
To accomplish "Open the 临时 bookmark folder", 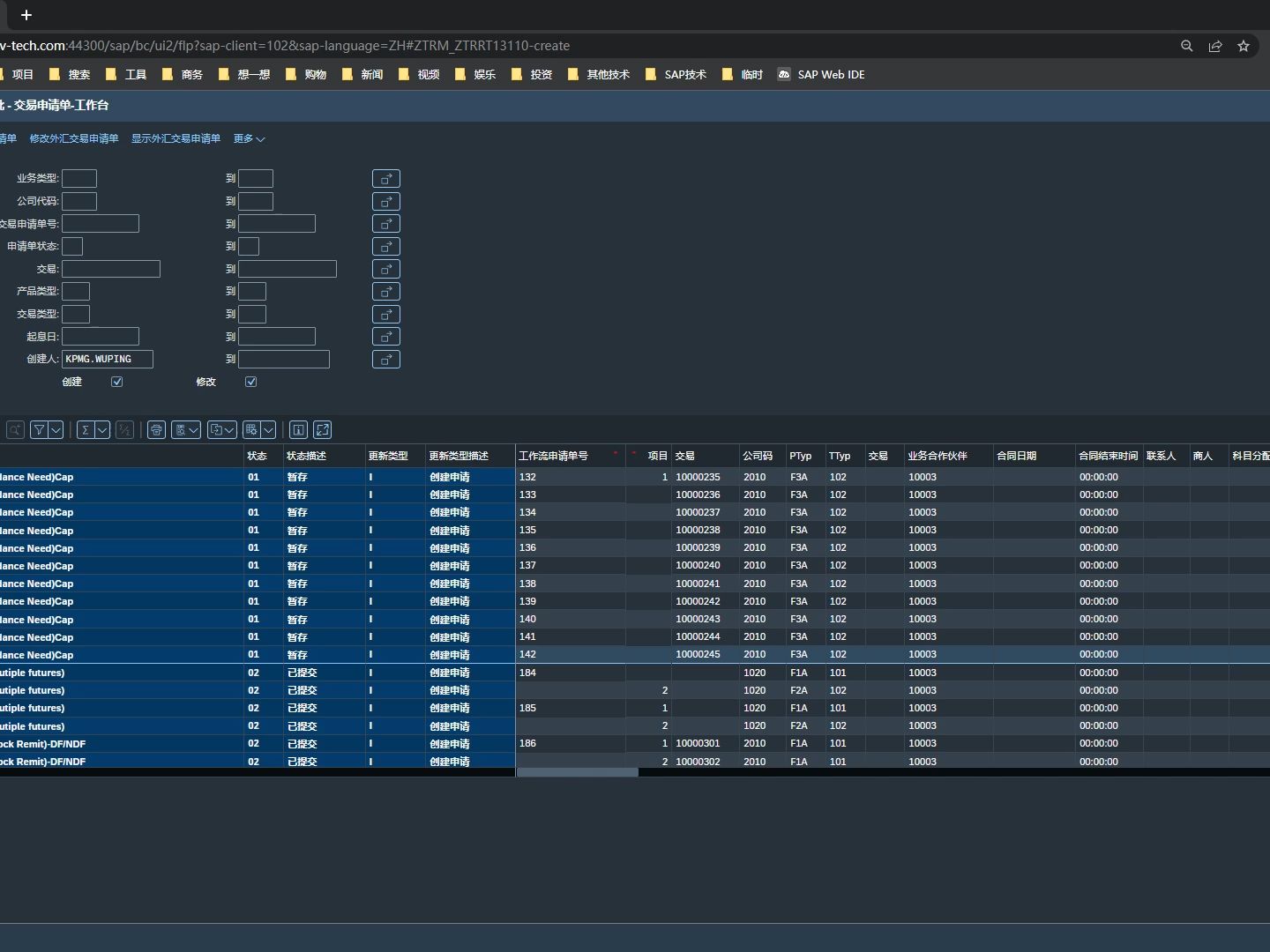I will point(743,75).
